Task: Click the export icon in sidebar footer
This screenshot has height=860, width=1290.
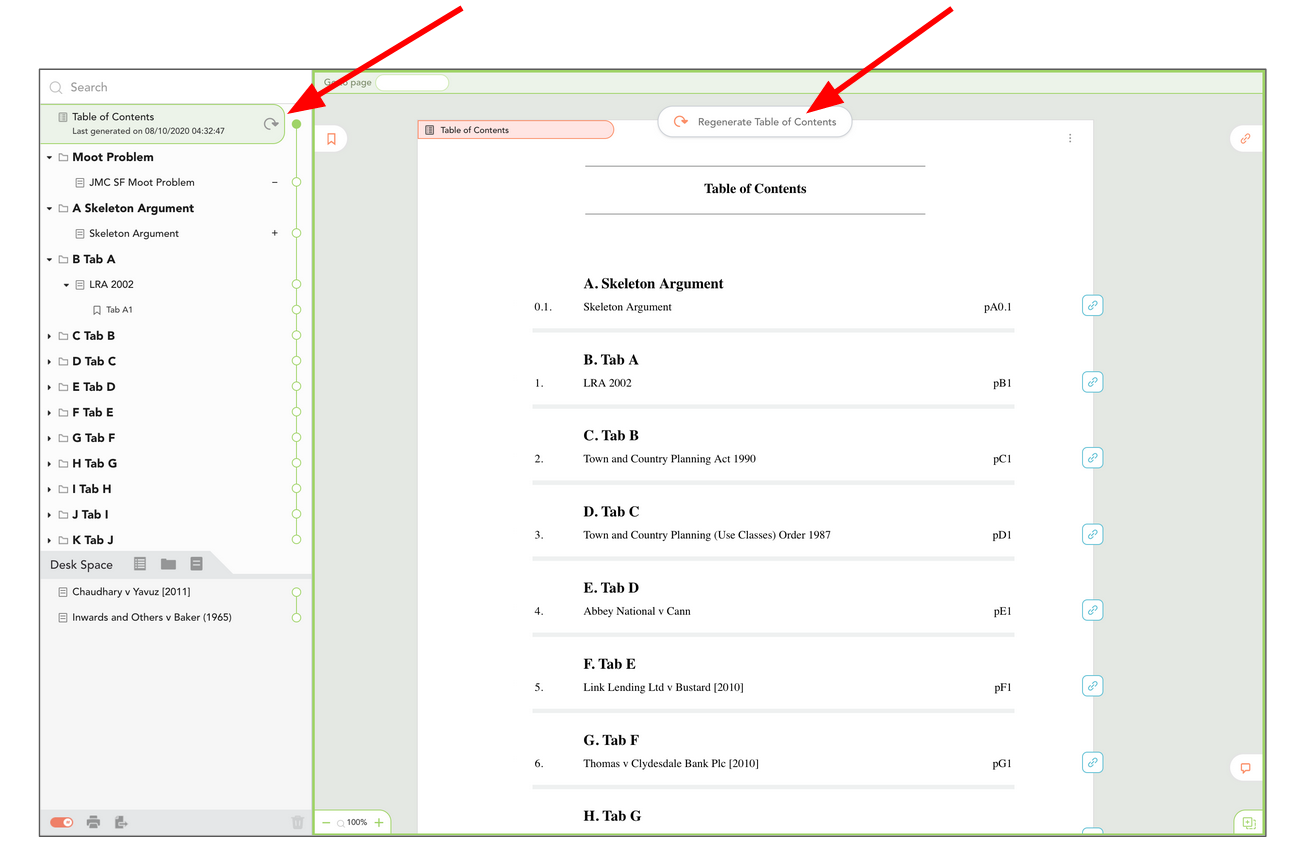Action: click(121, 822)
